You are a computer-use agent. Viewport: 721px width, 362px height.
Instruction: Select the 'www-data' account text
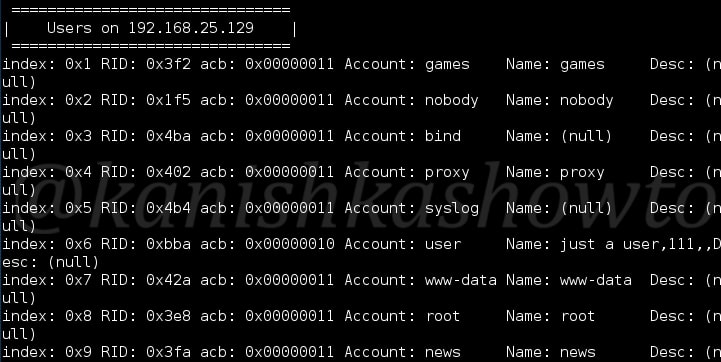[461, 280]
